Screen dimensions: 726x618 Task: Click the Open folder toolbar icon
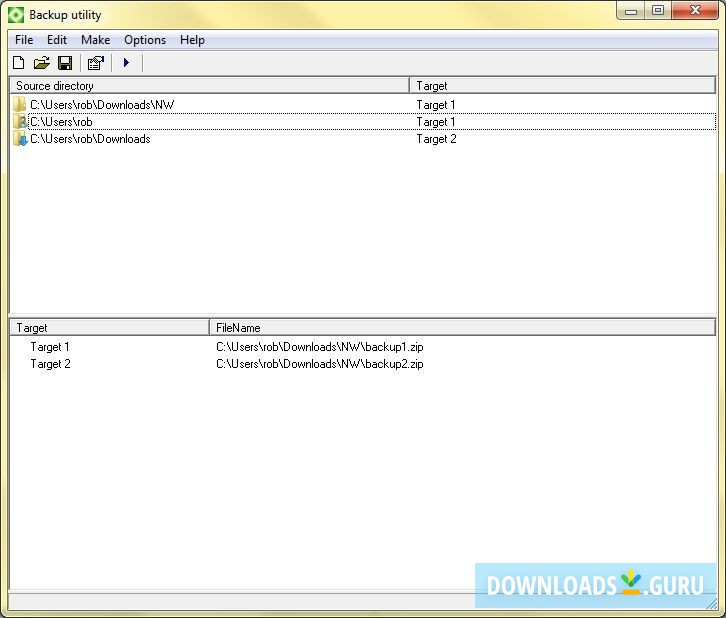(42, 62)
